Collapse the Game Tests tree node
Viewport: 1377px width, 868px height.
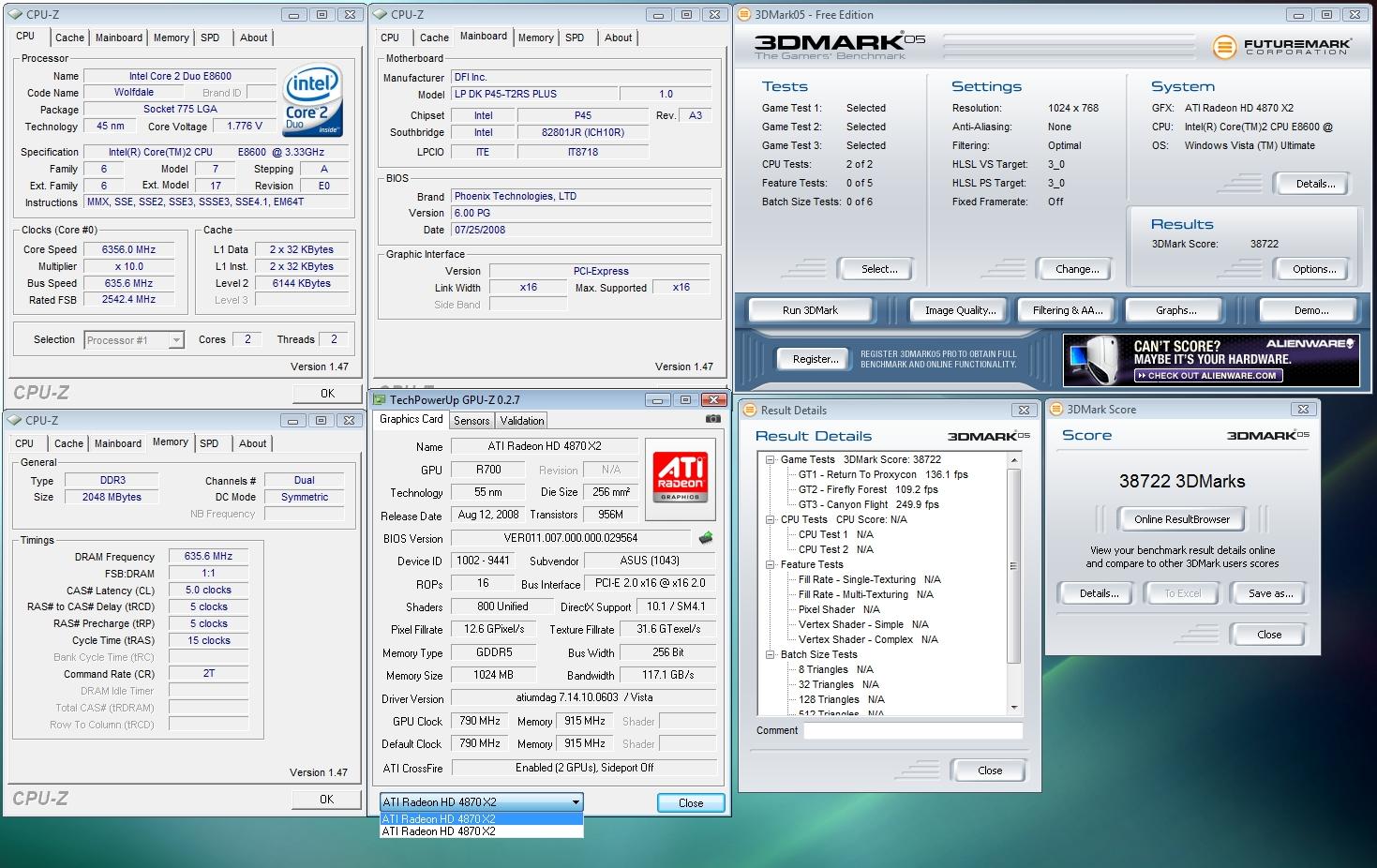click(770, 460)
